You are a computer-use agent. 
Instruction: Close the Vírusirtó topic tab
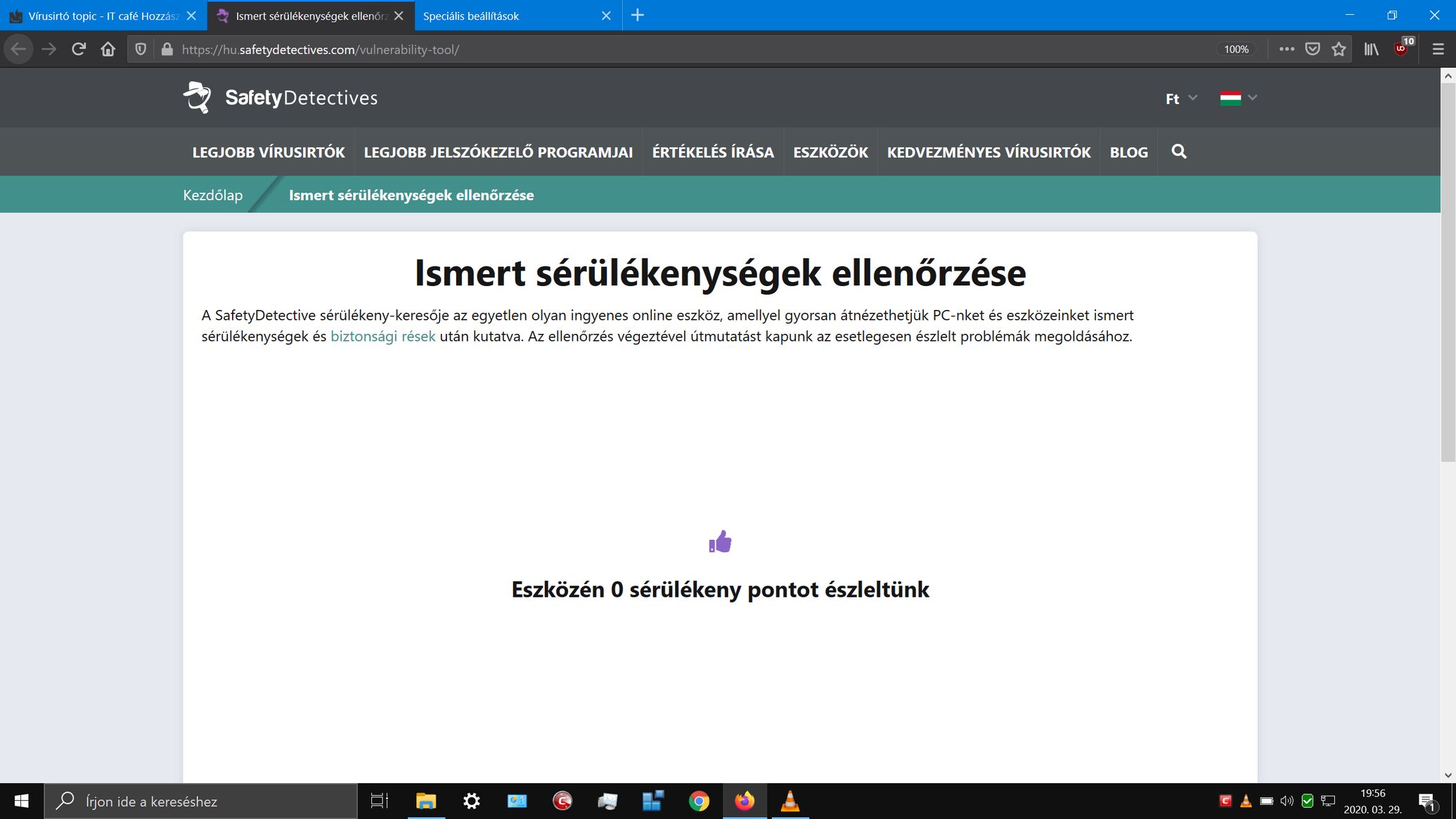[191, 15]
